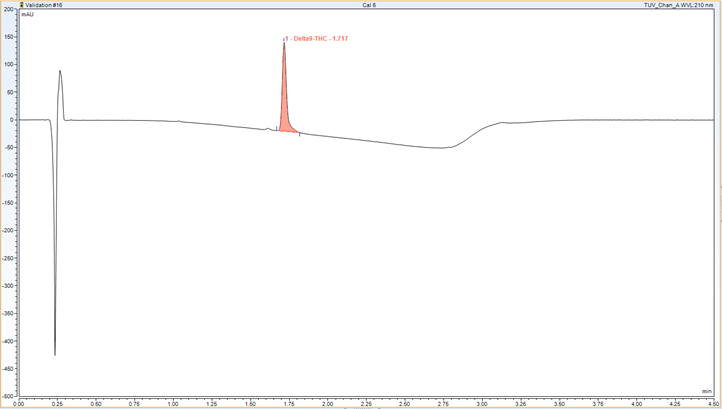Click the Cal 6 injection title
The width and height of the screenshot is (722, 409).
point(368,5)
